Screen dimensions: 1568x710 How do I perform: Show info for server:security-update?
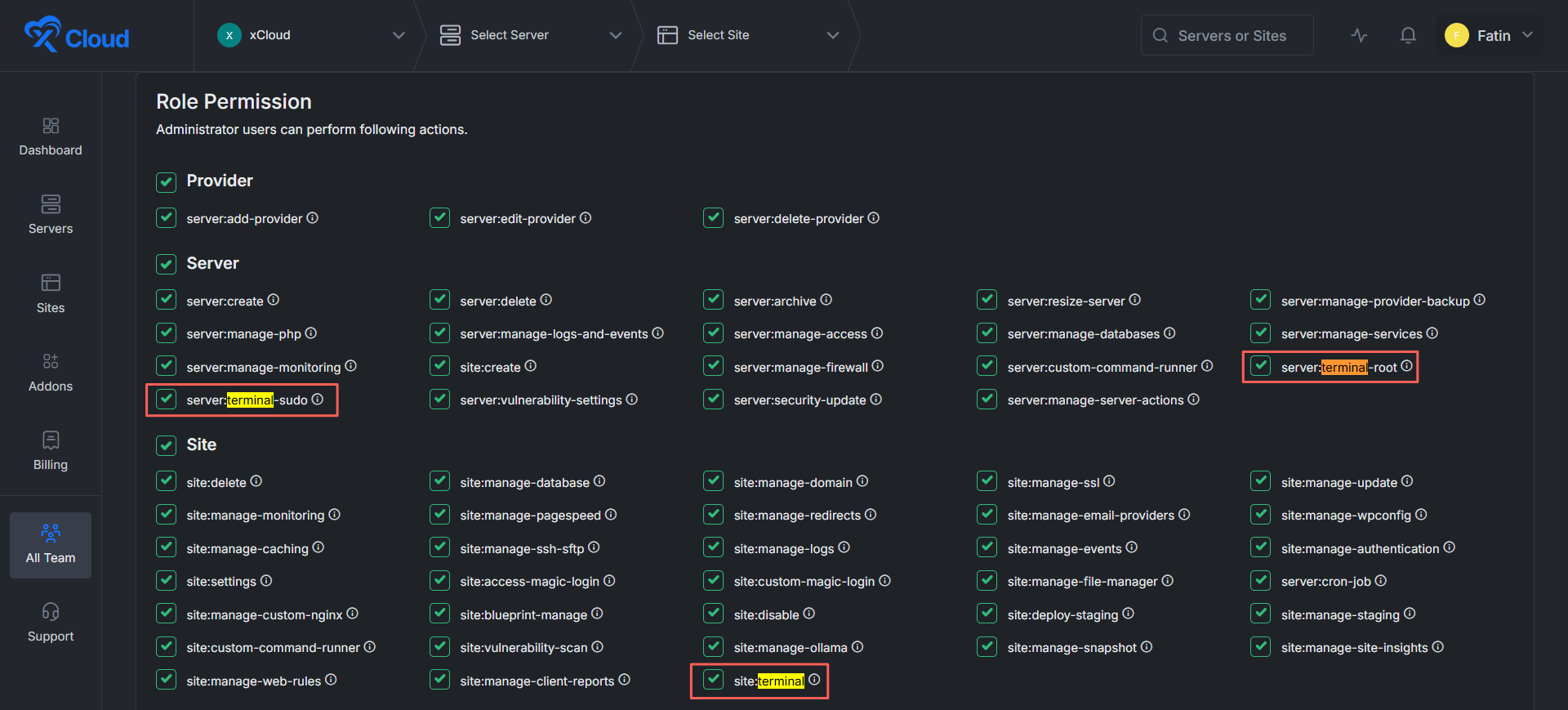pyautogui.click(x=875, y=399)
